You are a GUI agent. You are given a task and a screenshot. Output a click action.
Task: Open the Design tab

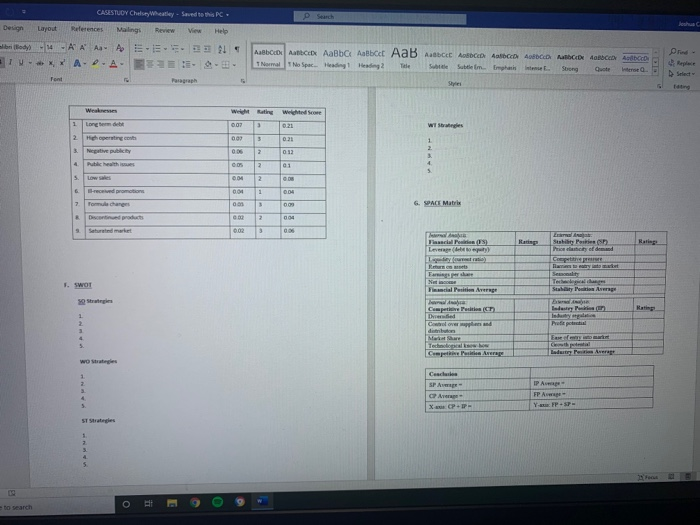[x=13, y=28]
